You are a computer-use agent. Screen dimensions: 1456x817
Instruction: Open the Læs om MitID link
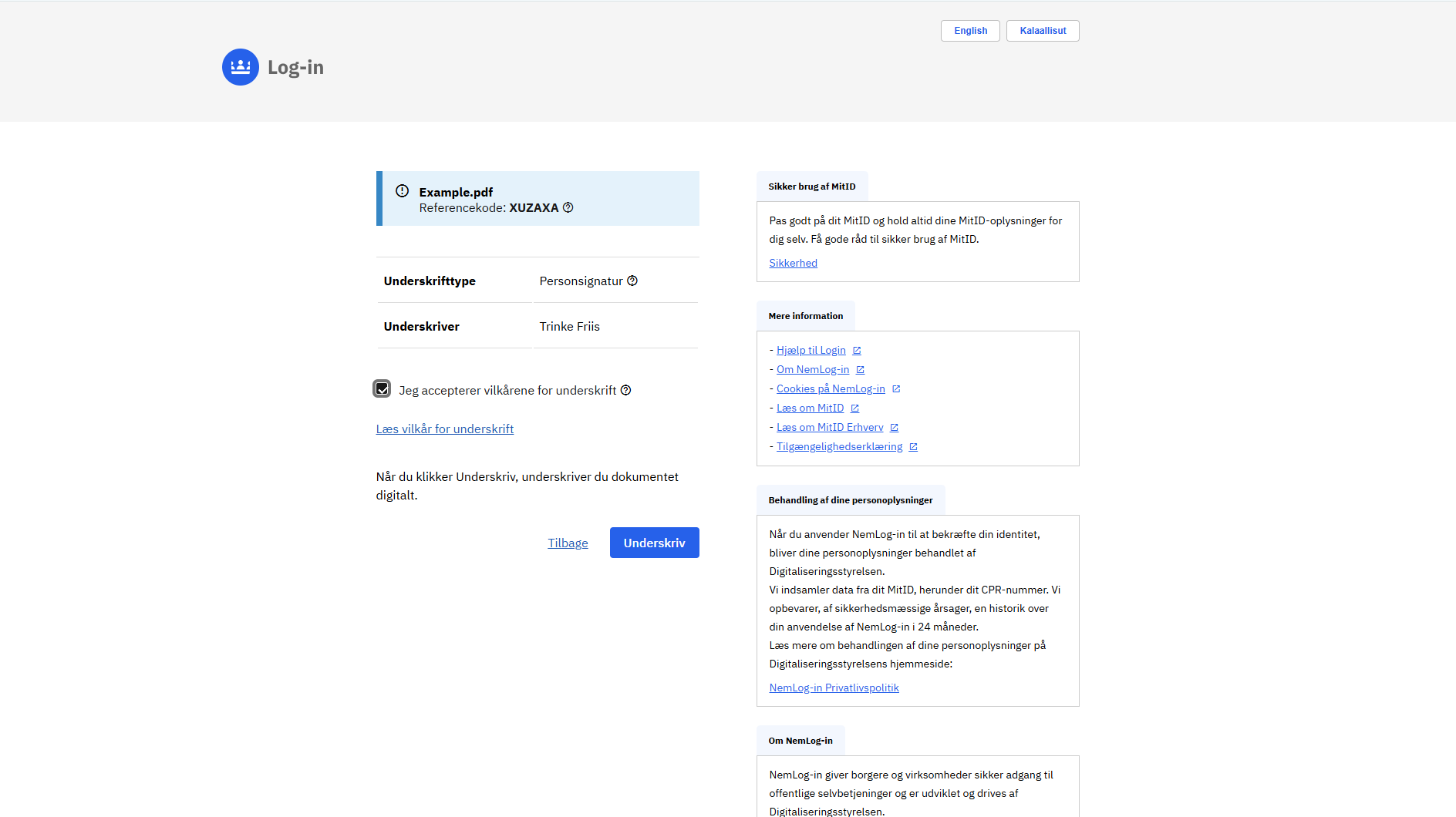pyautogui.click(x=810, y=408)
